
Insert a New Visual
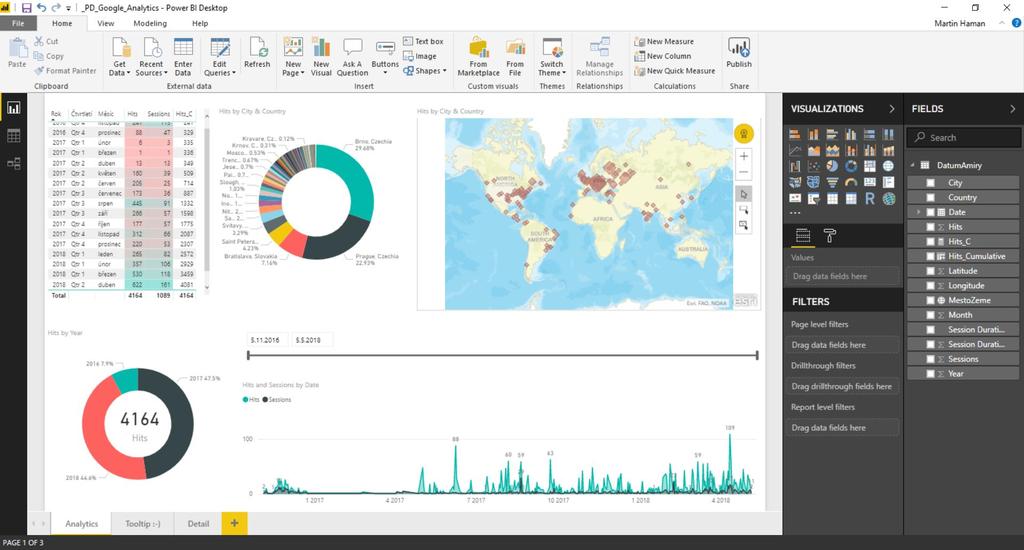coord(321,57)
